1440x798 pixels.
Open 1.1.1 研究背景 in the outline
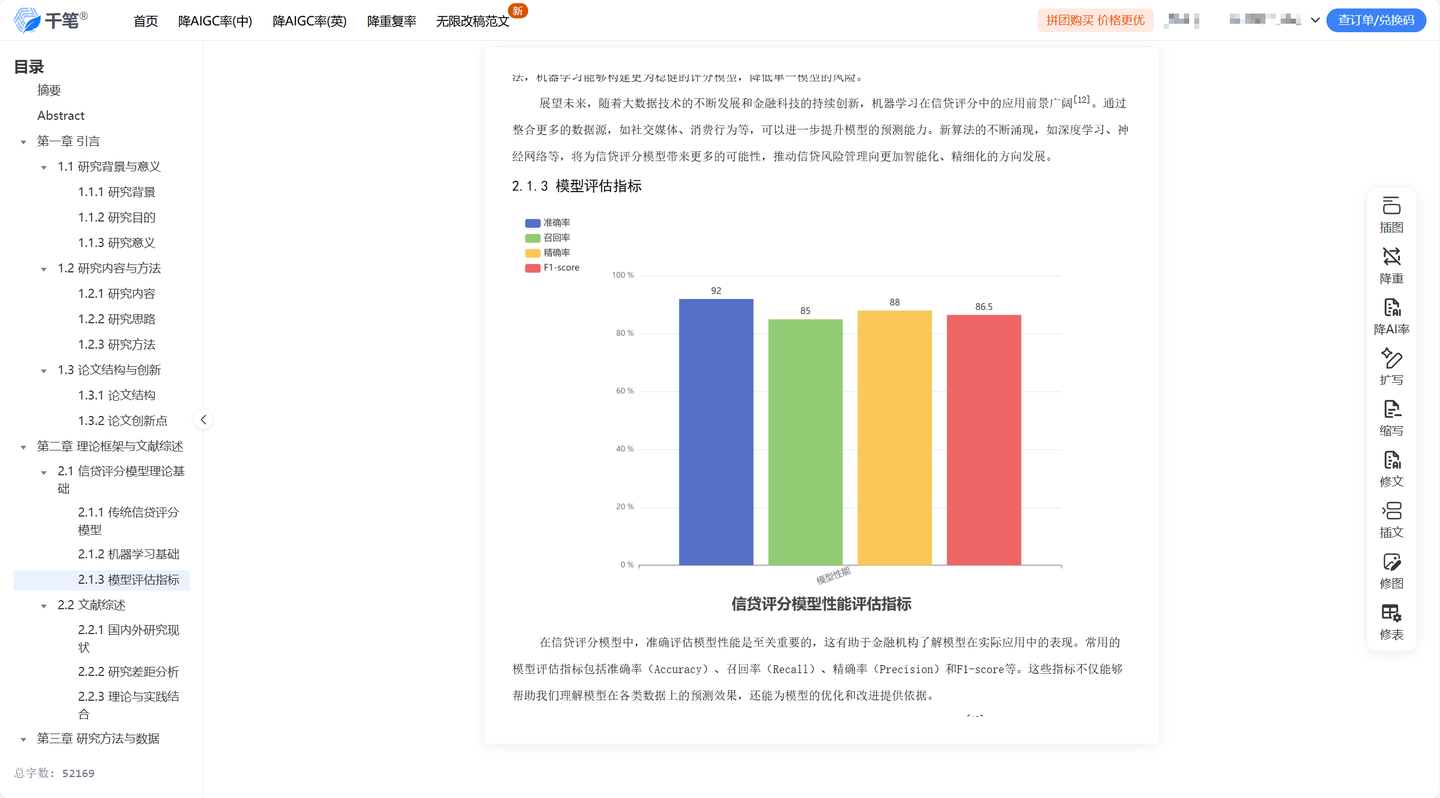pyautogui.click(x=117, y=192)
